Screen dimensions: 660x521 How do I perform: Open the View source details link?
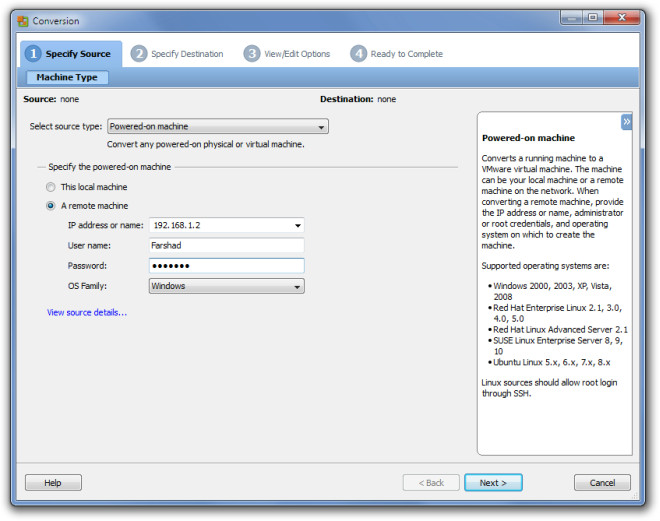click(x=87, y=312)
